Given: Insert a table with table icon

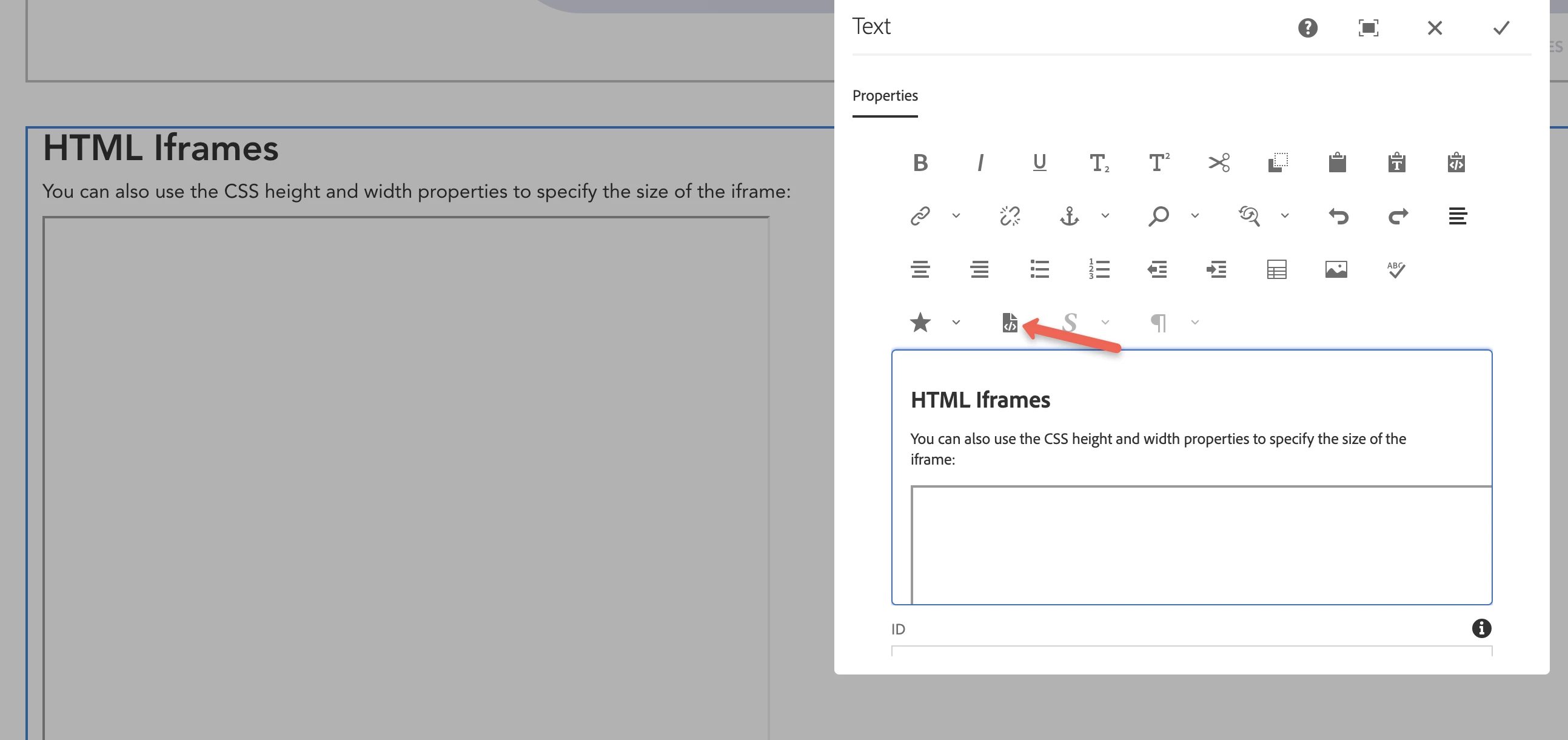Looking at the screenshot, I should 1276,269.
